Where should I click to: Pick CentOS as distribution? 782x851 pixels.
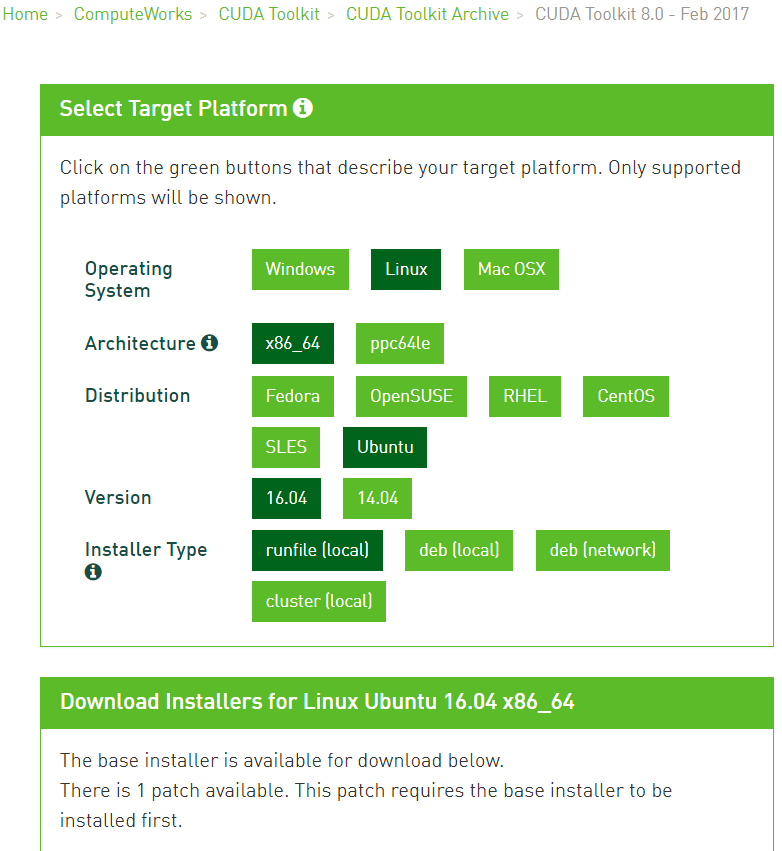coord(626,396)
